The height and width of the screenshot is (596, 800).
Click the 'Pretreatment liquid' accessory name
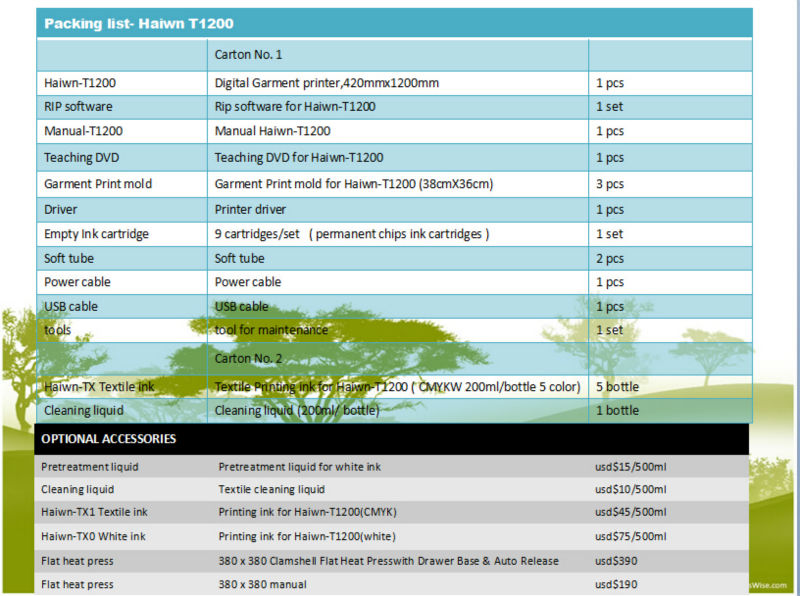click(90, 467)
